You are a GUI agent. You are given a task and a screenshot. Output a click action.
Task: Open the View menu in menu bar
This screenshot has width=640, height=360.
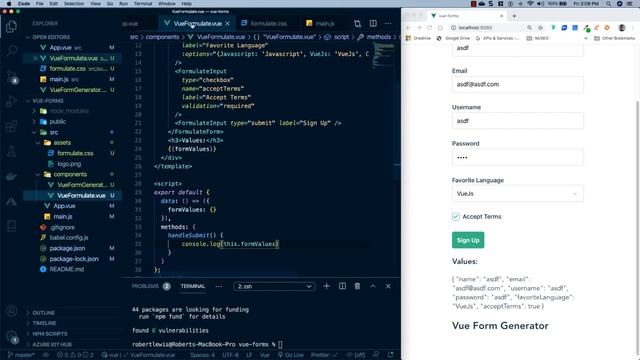[x=95, y=4]
